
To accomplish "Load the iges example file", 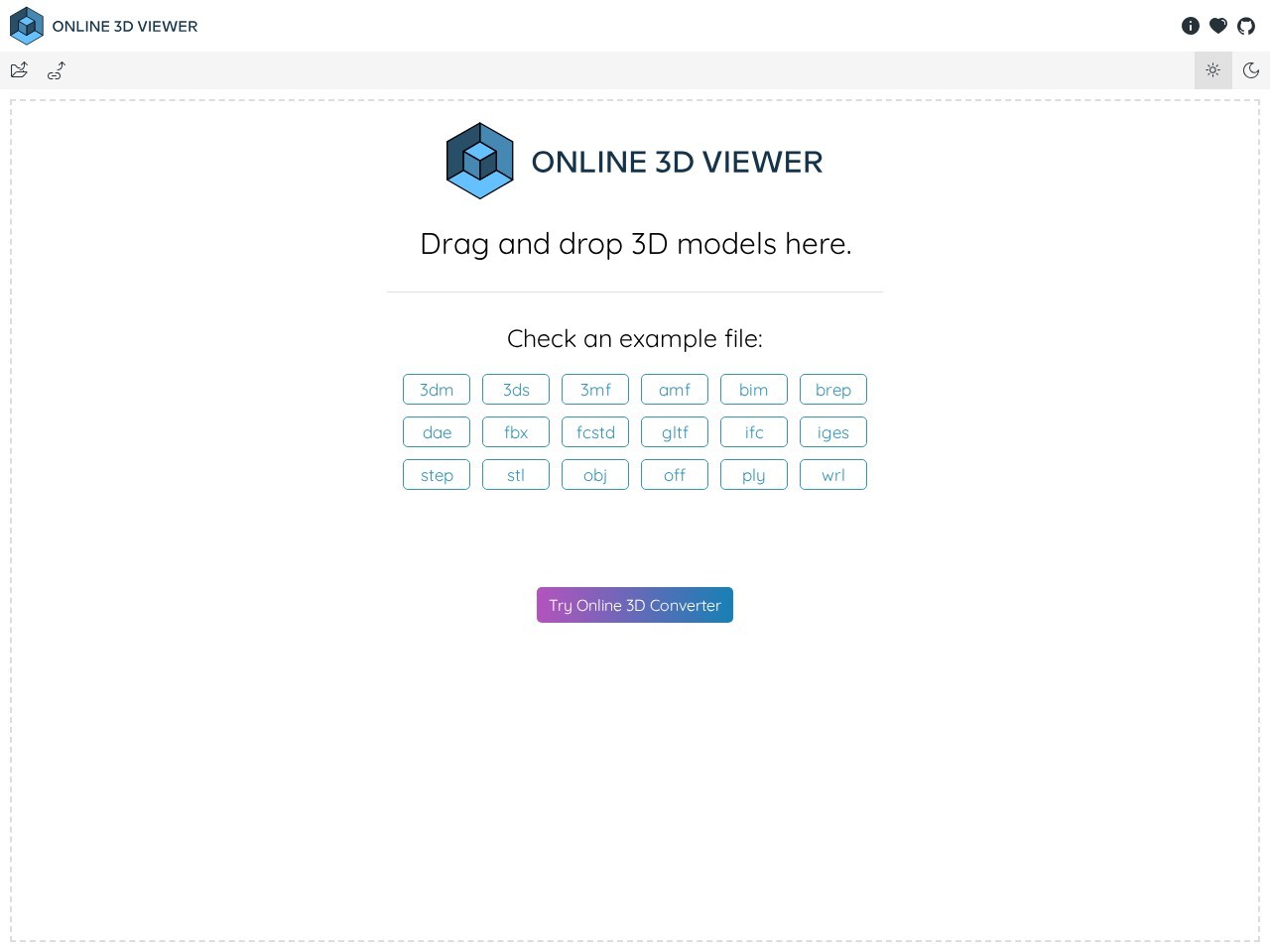I will [x=833, y=432].
